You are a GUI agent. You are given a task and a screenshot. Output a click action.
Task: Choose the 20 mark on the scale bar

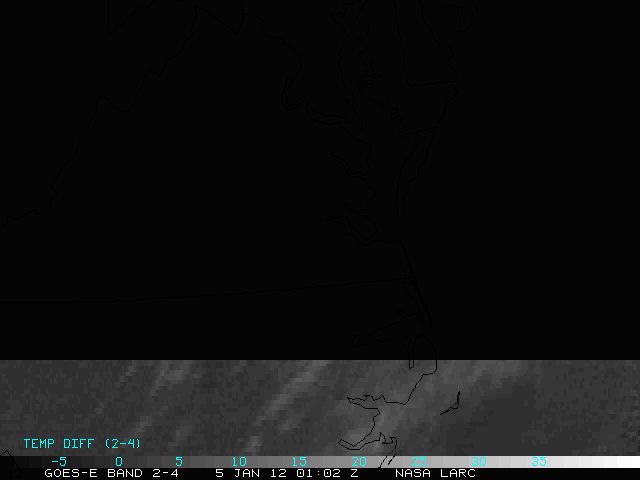[359, 461]
